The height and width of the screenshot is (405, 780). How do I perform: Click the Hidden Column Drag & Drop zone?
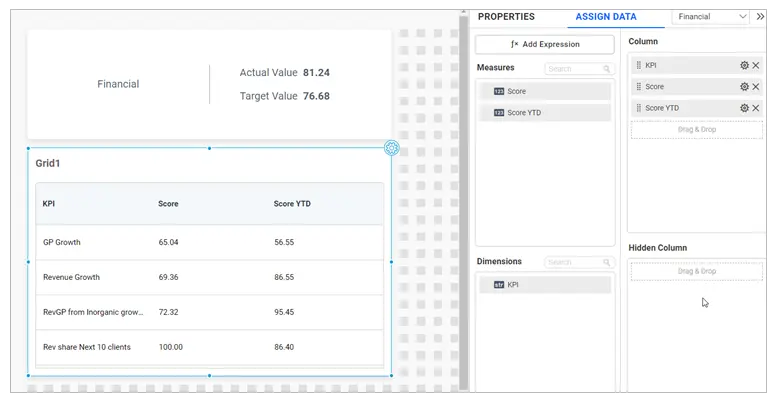pyautogui.click(x=696, y=271)
